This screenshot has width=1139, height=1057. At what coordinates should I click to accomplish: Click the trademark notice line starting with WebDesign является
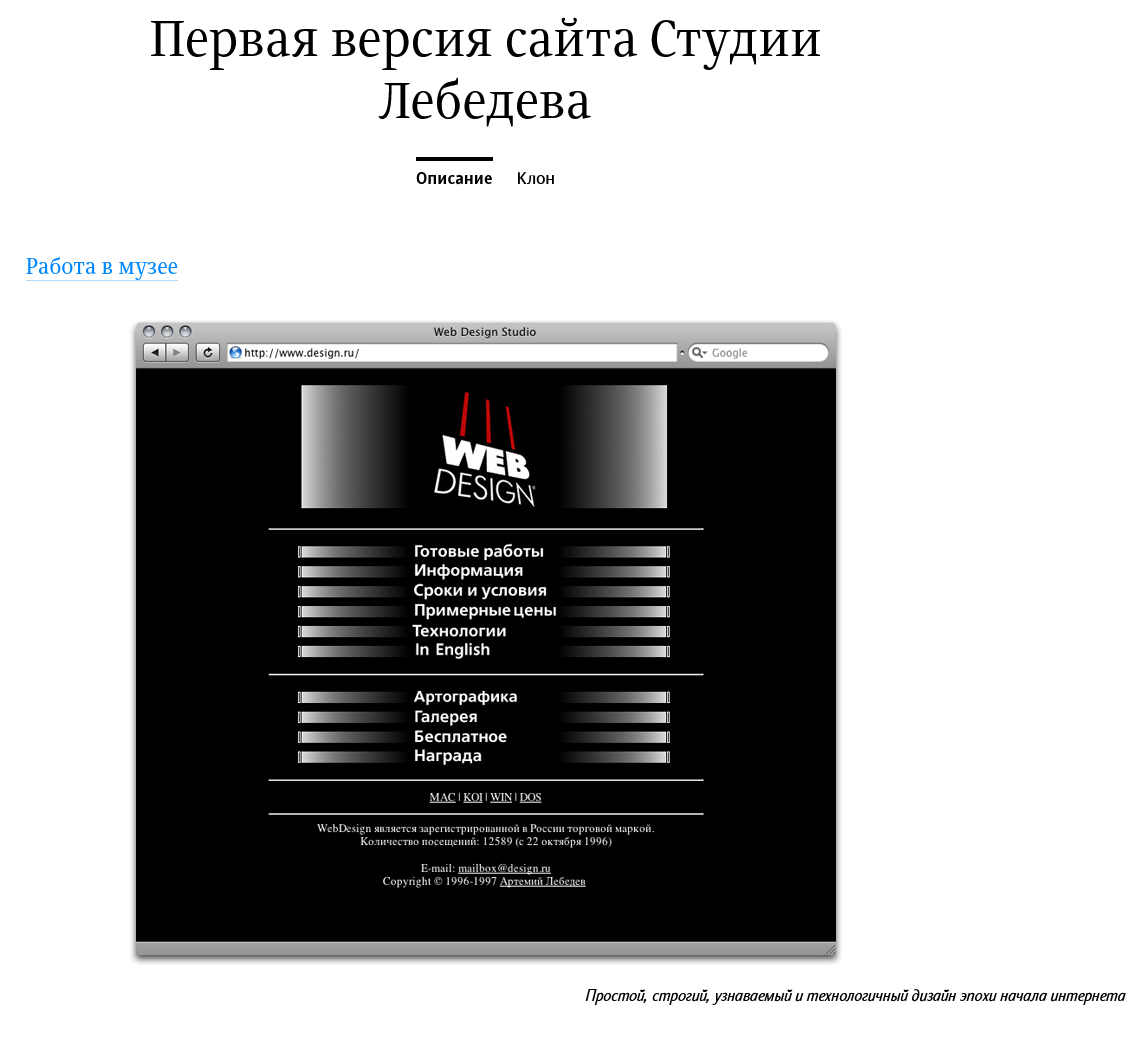(485, 829)
